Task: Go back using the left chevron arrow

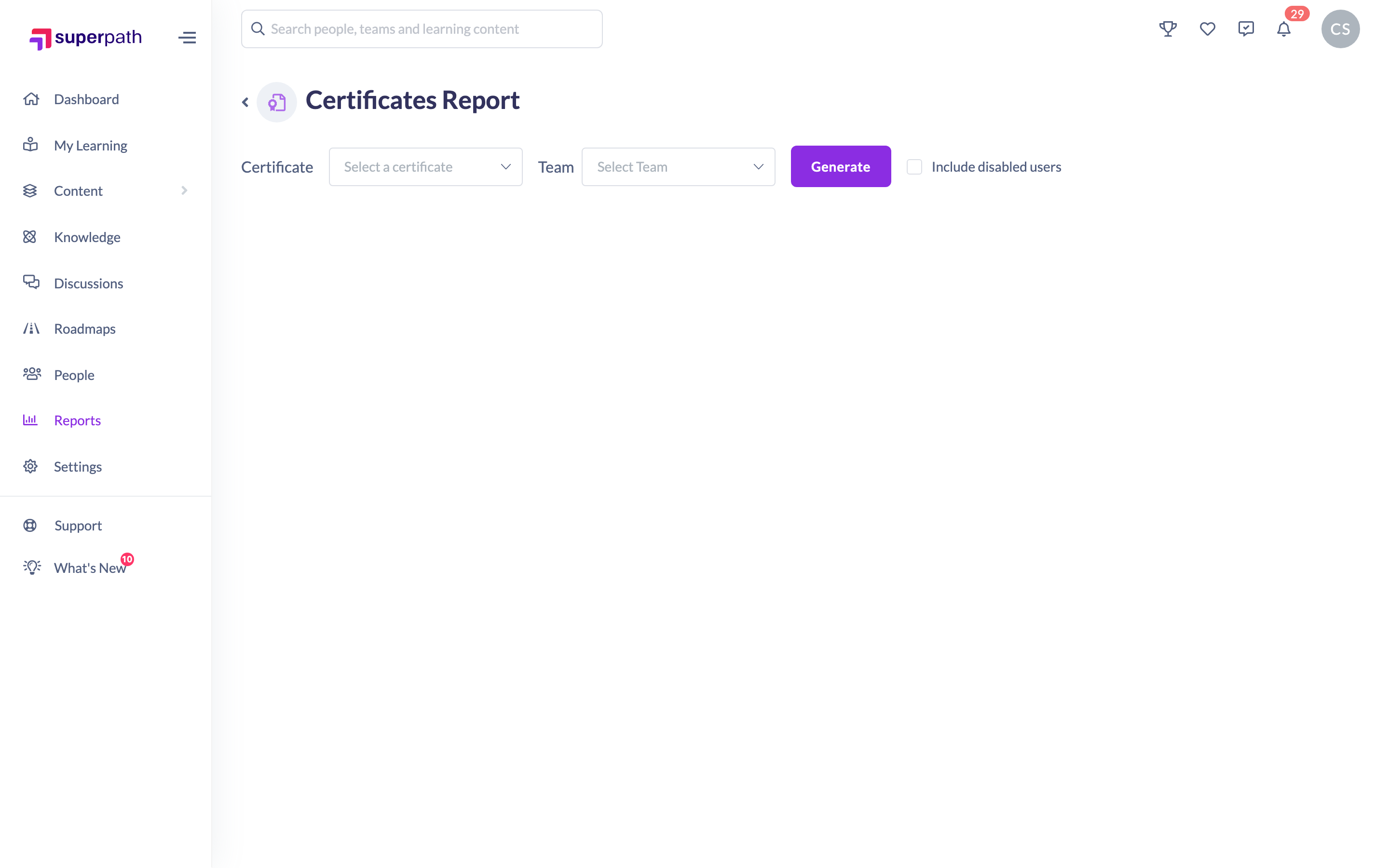Action: click(245, 102)
